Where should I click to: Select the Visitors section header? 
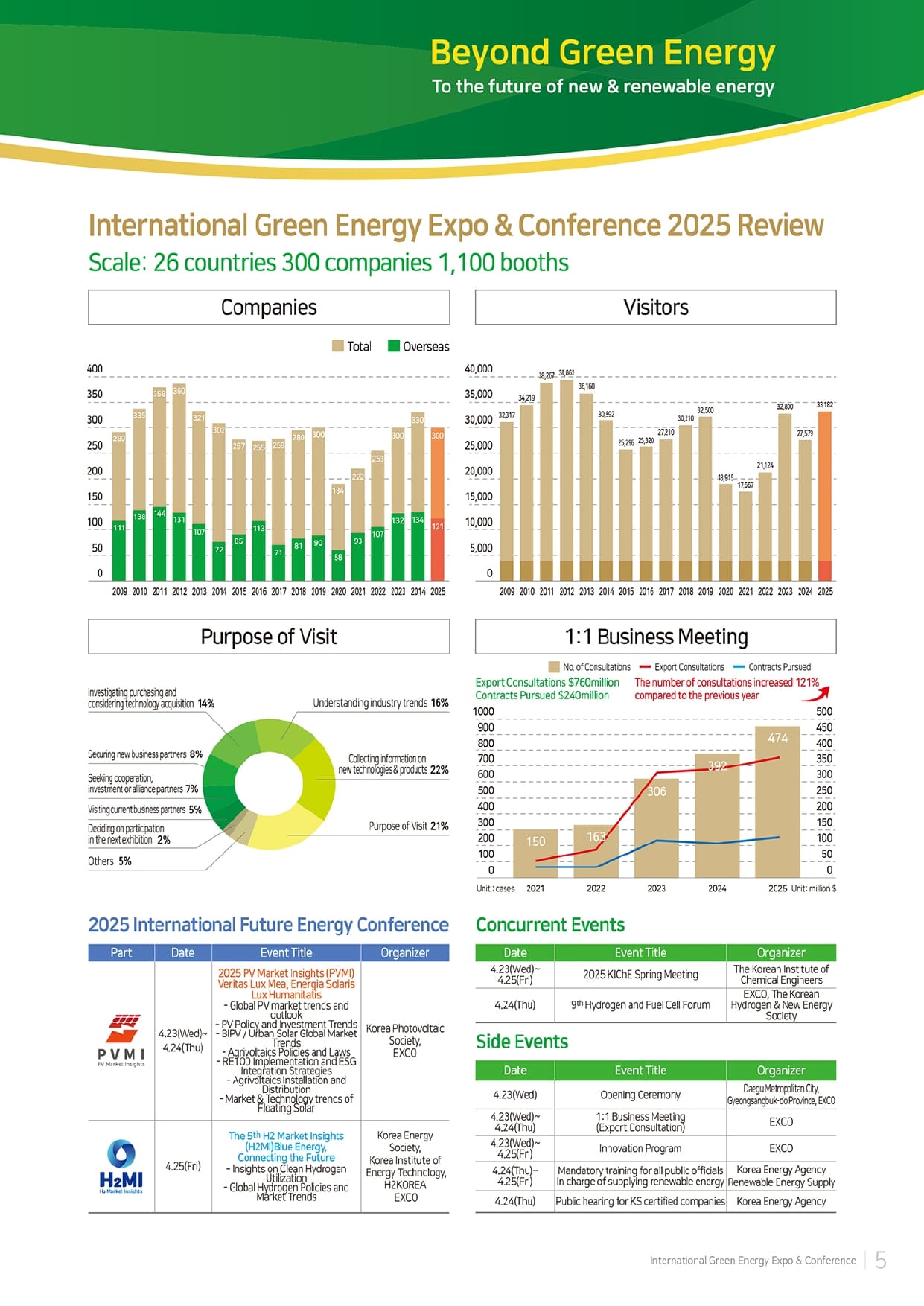pos(655,308)
